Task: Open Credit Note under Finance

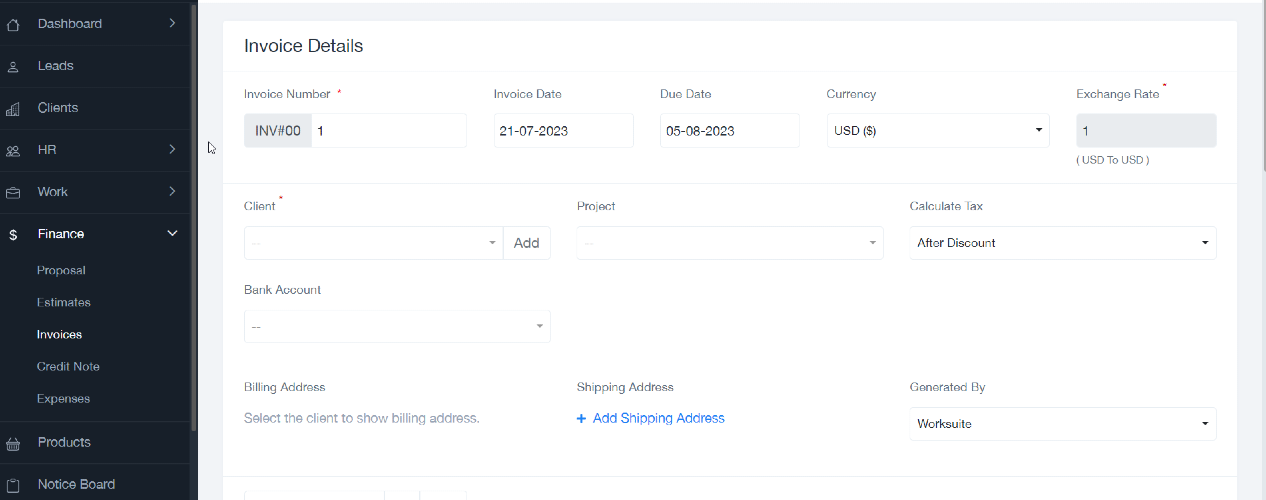Action: (x=68, y=367)
